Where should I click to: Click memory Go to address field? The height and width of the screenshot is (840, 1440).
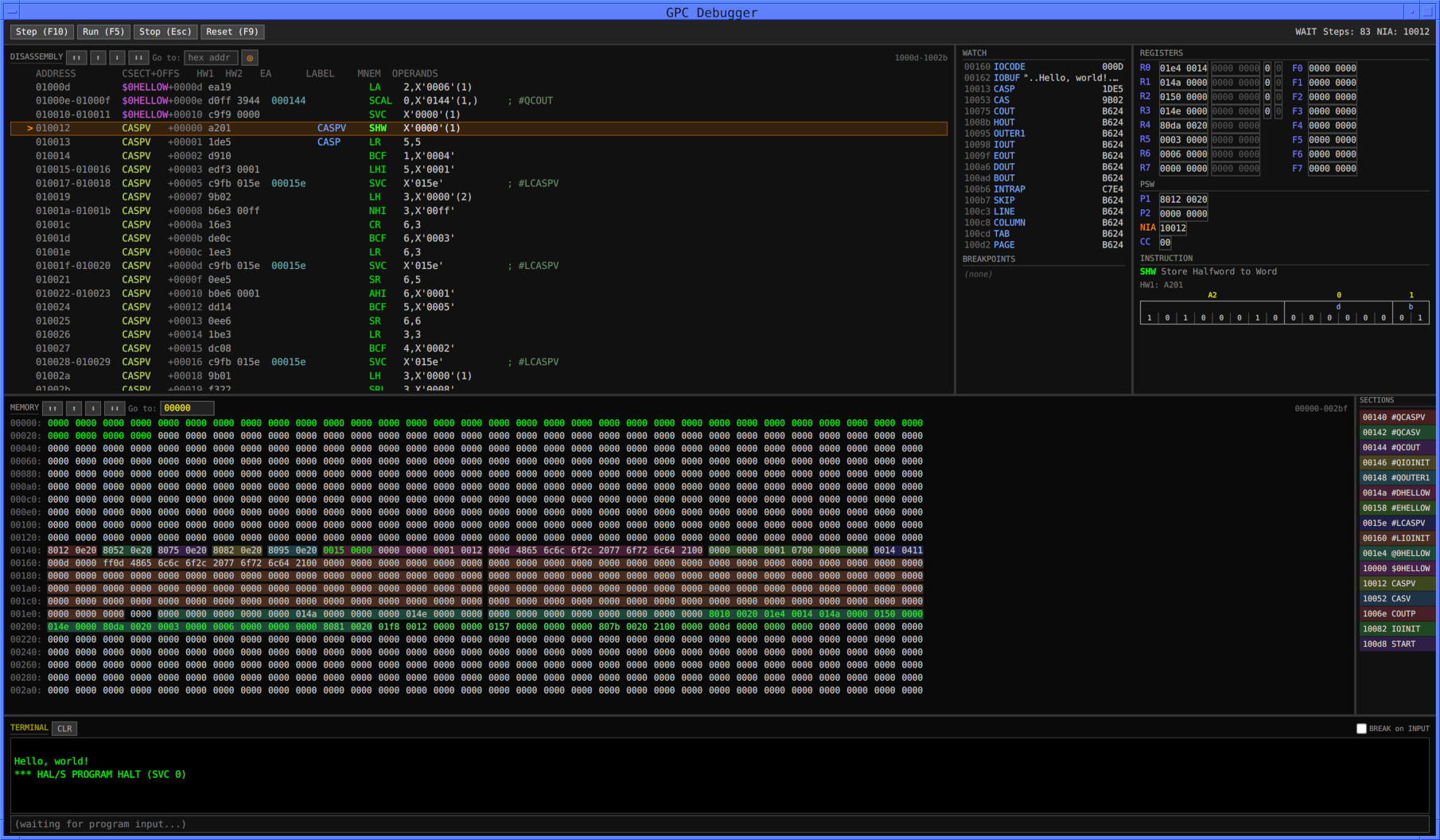186,408
